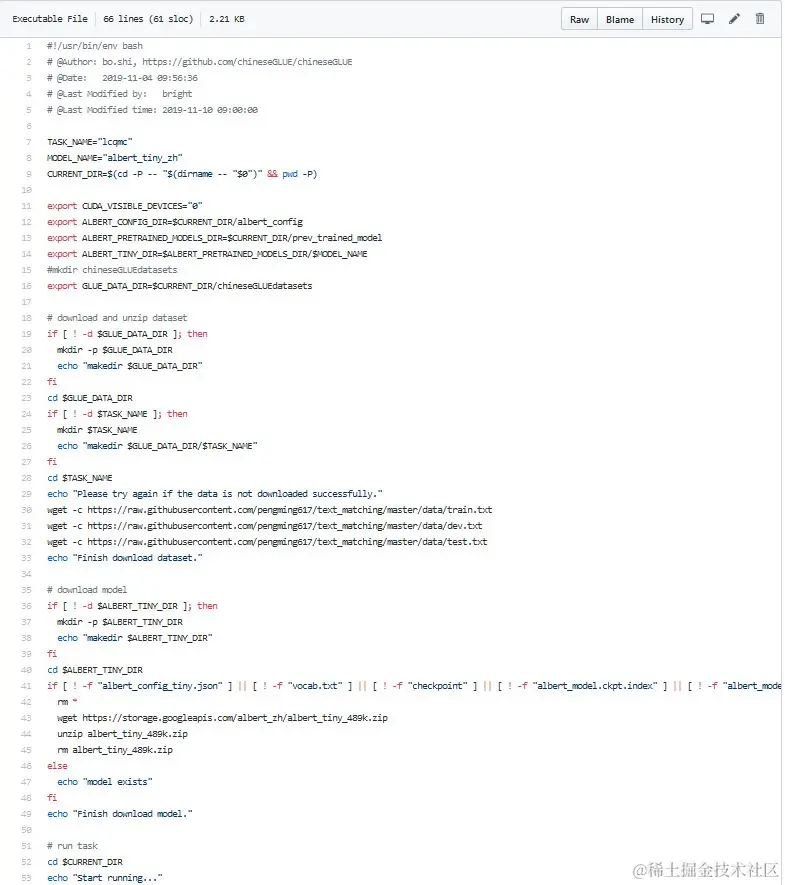Open the Raw file view
Viewport: 785px width, 885px height.
pos(580,19)
